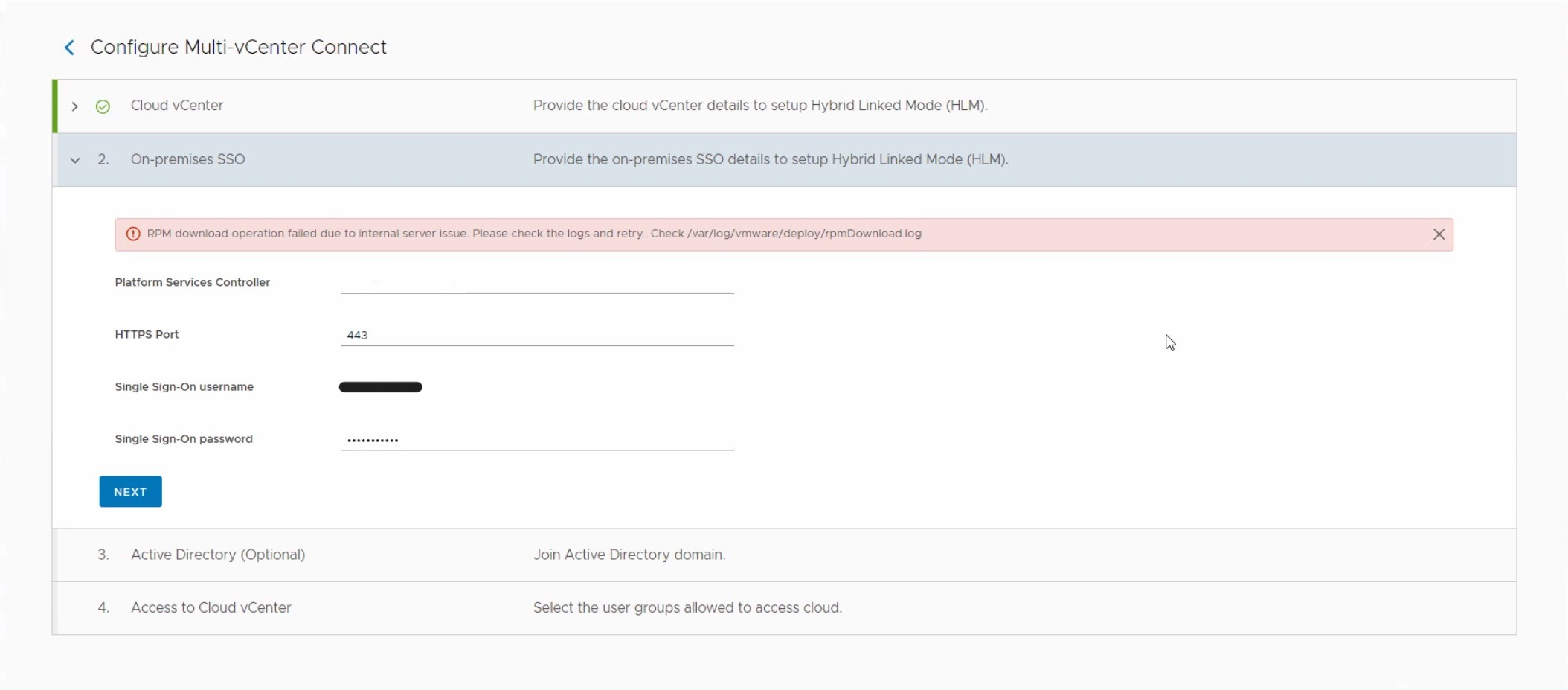Click the step number 3 label
Screen dimensions: 1568x690
(103, 555)
